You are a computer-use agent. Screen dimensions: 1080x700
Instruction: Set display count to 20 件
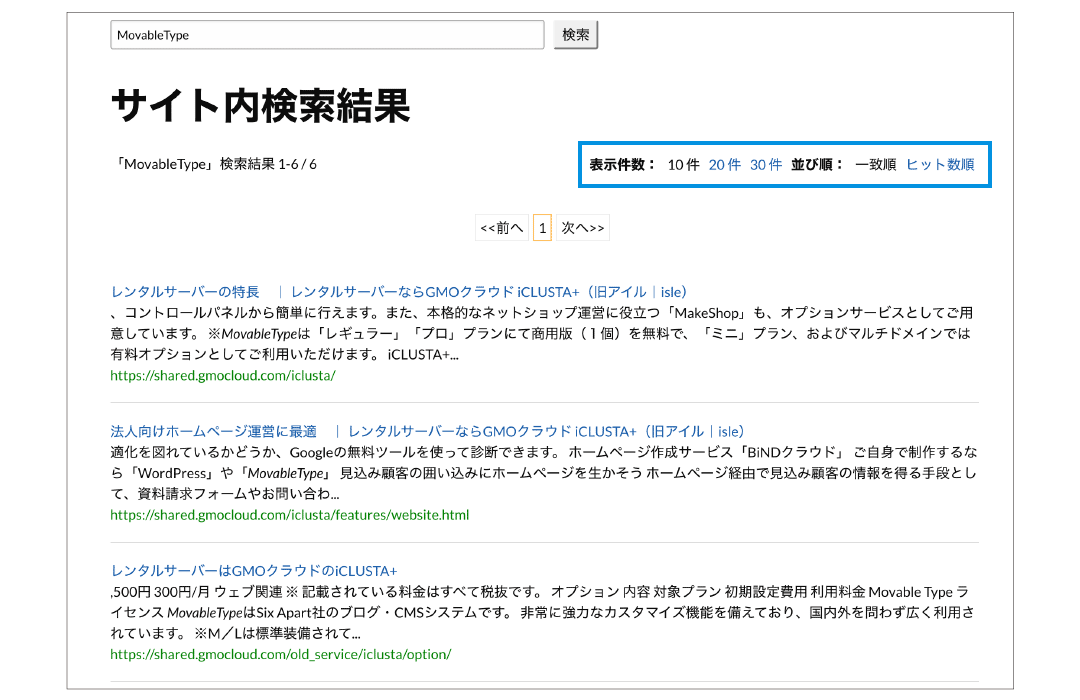tap(725, 165)
